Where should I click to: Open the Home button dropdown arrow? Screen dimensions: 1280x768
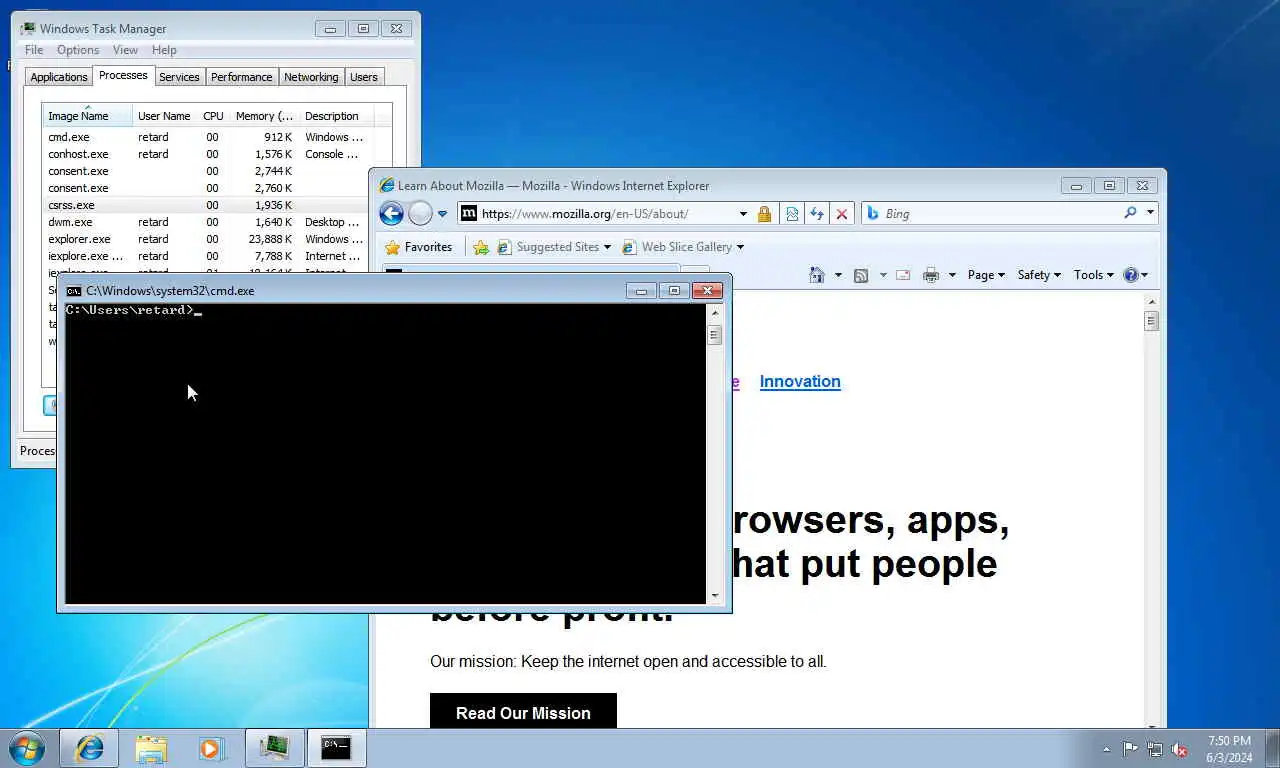838,275
